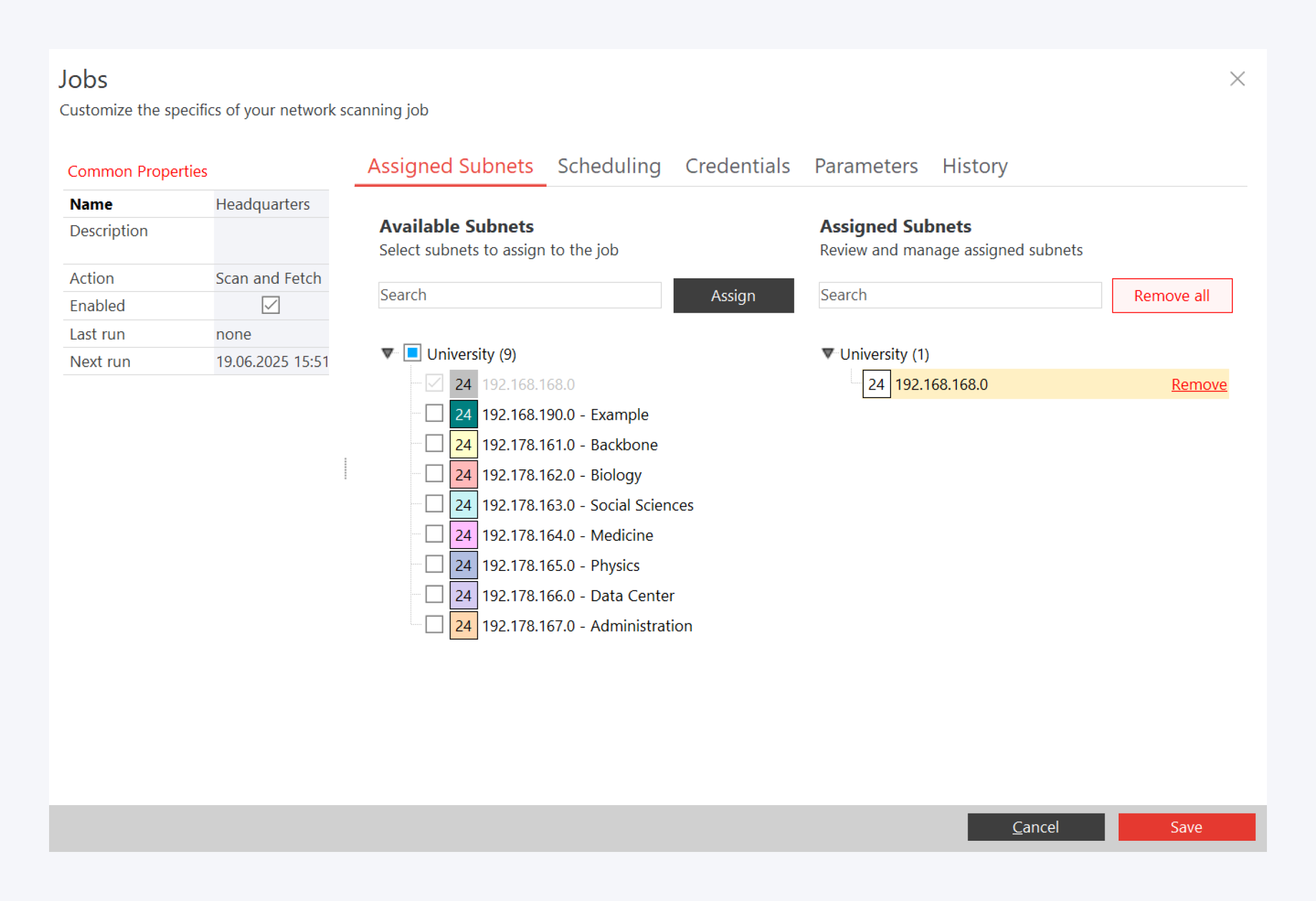Collapse the University (1) assigned subnets tree

(x=828, y=353)
